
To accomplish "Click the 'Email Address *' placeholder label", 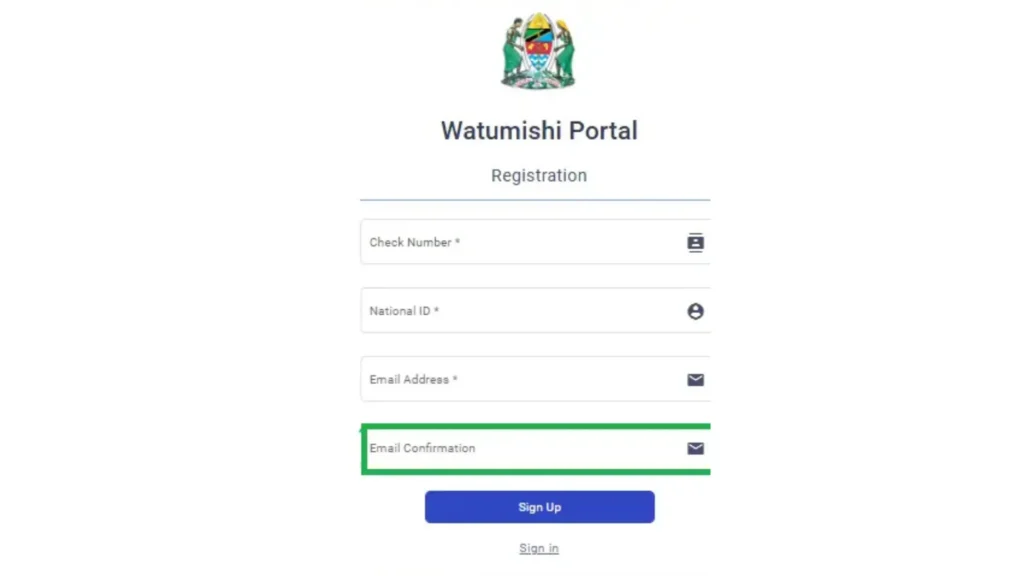I will pos(413,379).
